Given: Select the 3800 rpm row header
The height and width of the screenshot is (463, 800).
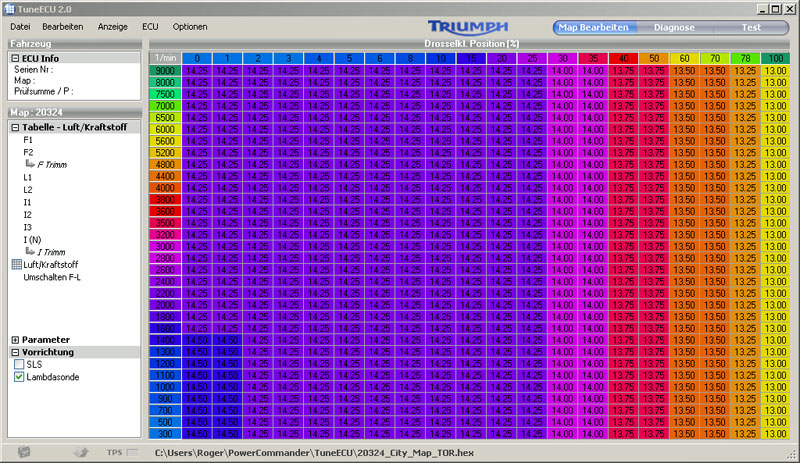Looking at the screenshot, I should [165, 200].
